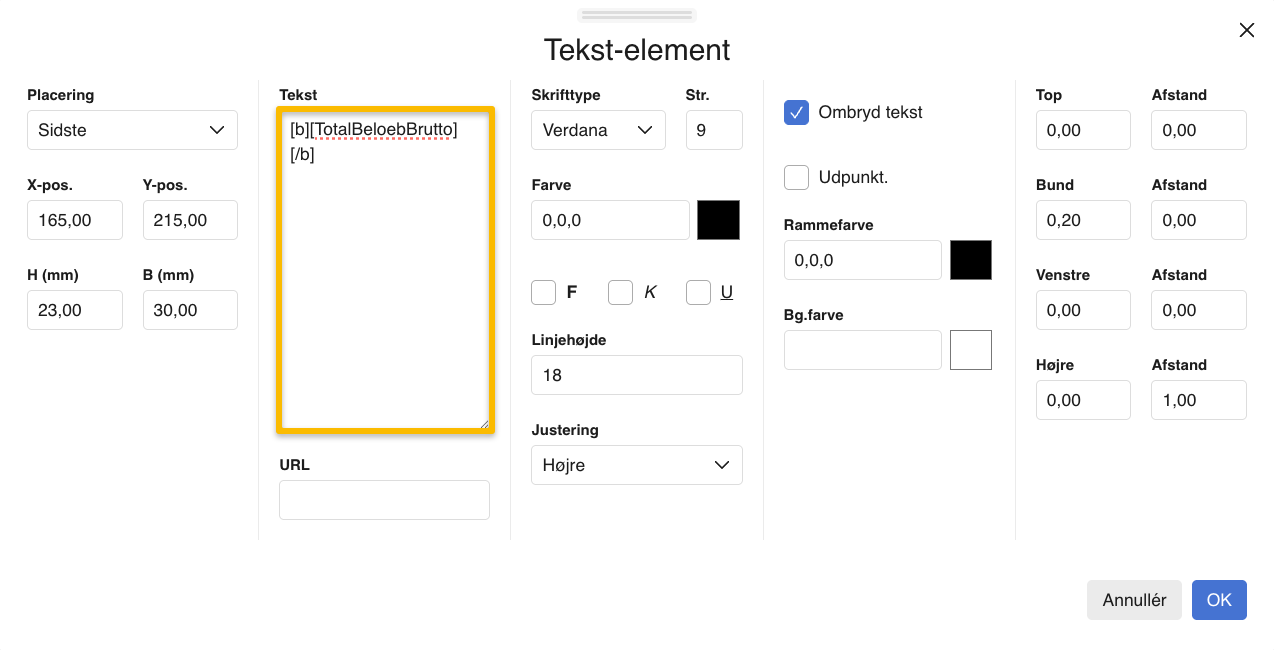
Task: Click the black Farve color swatch
Action: point(718,220)
